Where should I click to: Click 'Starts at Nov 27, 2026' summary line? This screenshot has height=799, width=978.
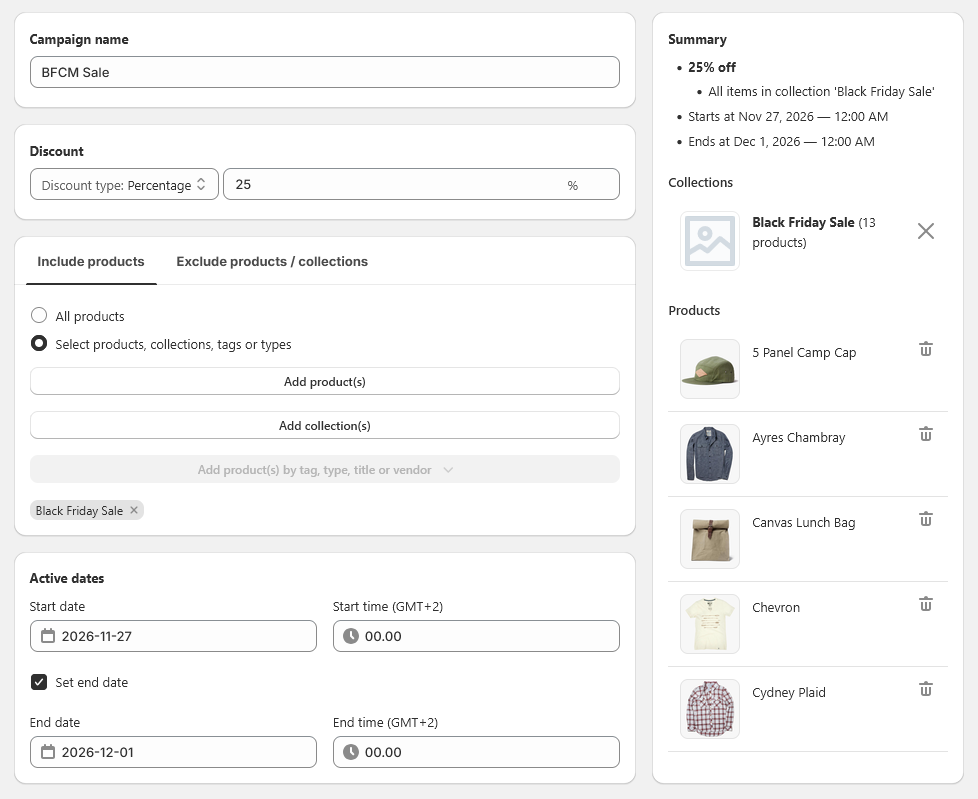788,117
